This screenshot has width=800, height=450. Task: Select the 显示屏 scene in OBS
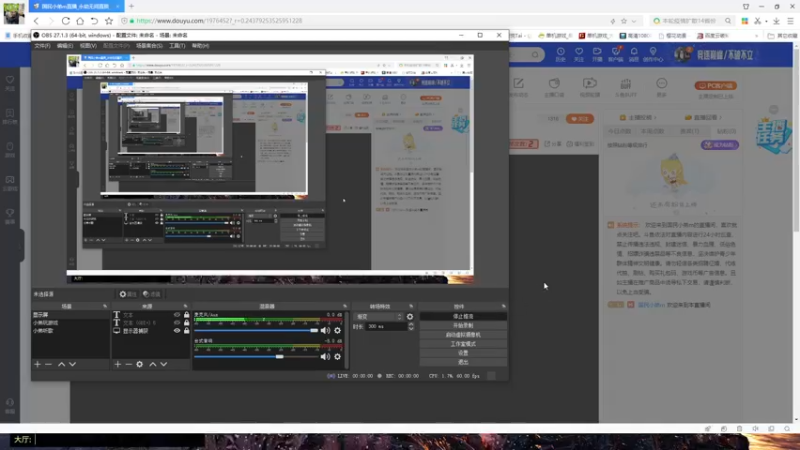pyautogui.click(x=70, y=315)
